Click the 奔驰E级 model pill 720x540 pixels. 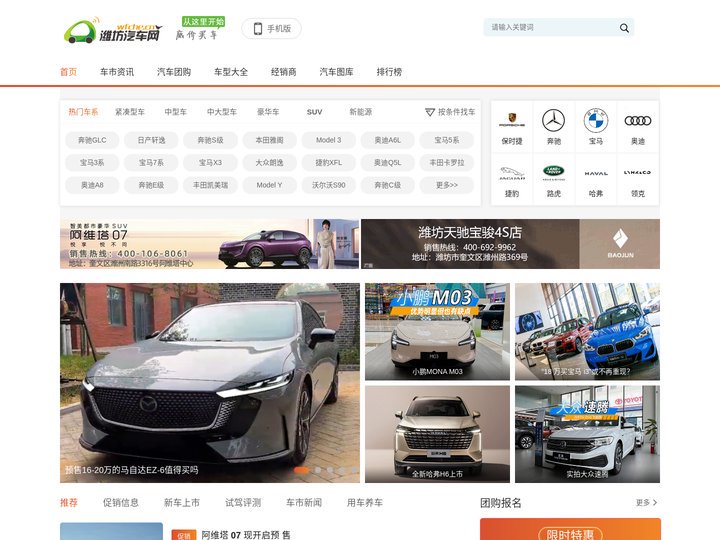pyautogui.click(x=151, y=185)
